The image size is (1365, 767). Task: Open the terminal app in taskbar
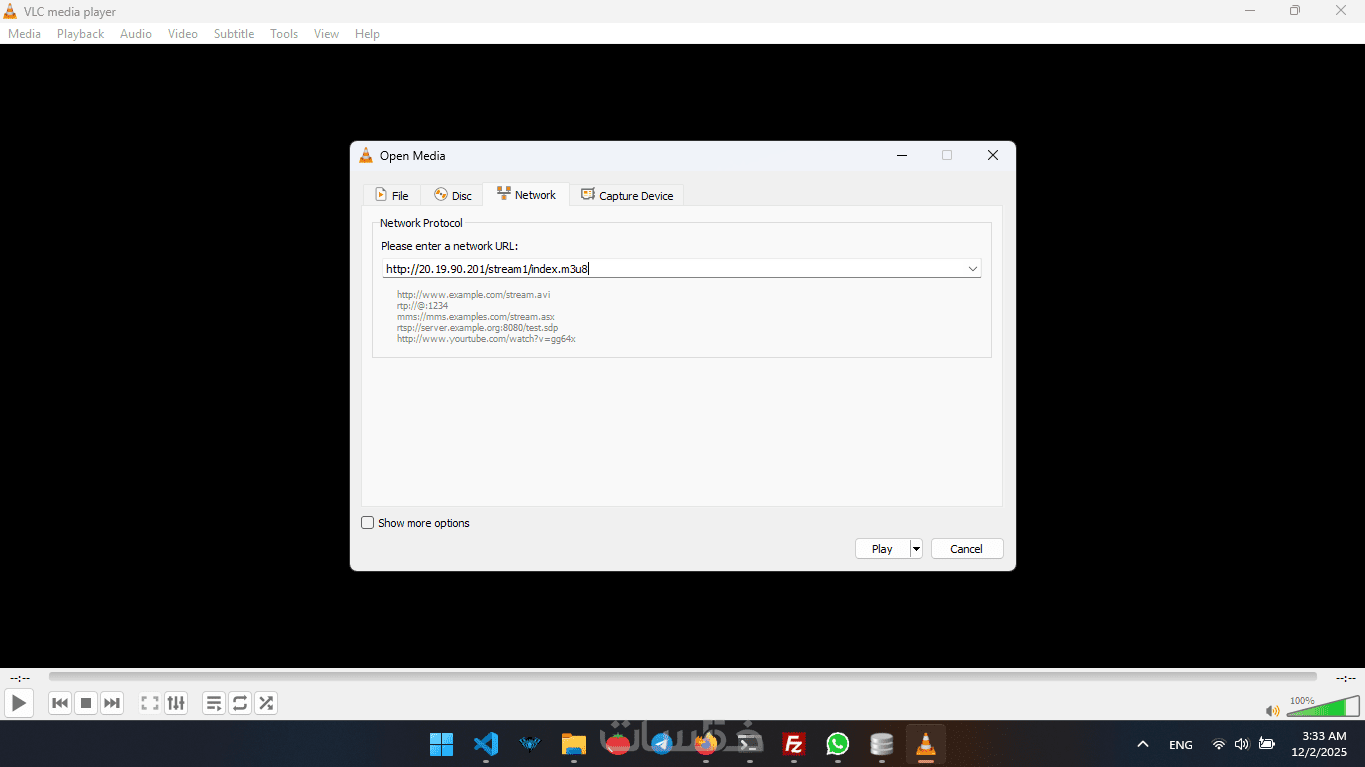coord(750,744)
